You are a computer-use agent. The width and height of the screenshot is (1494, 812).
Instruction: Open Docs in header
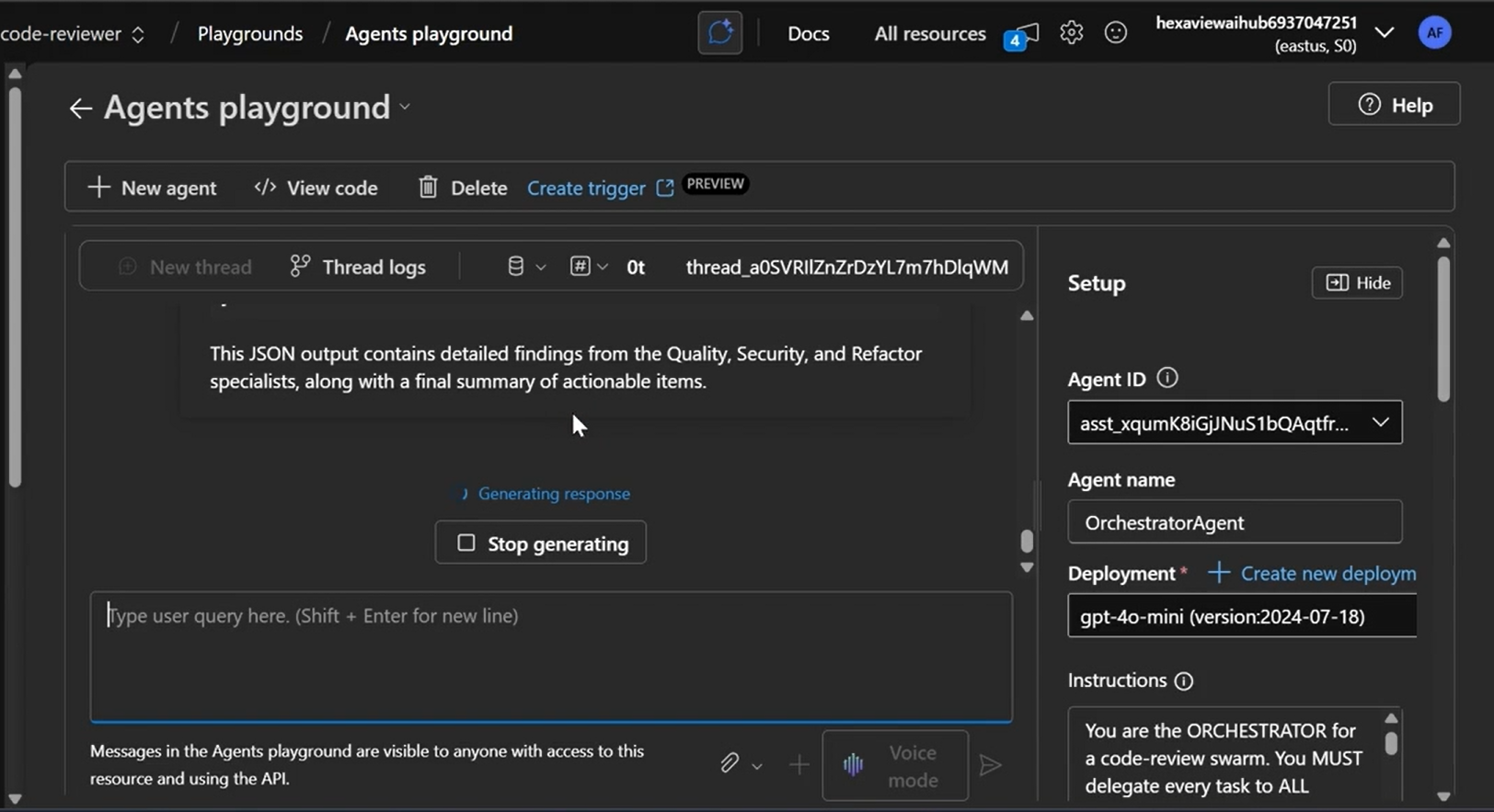click(x=809, y=34)
